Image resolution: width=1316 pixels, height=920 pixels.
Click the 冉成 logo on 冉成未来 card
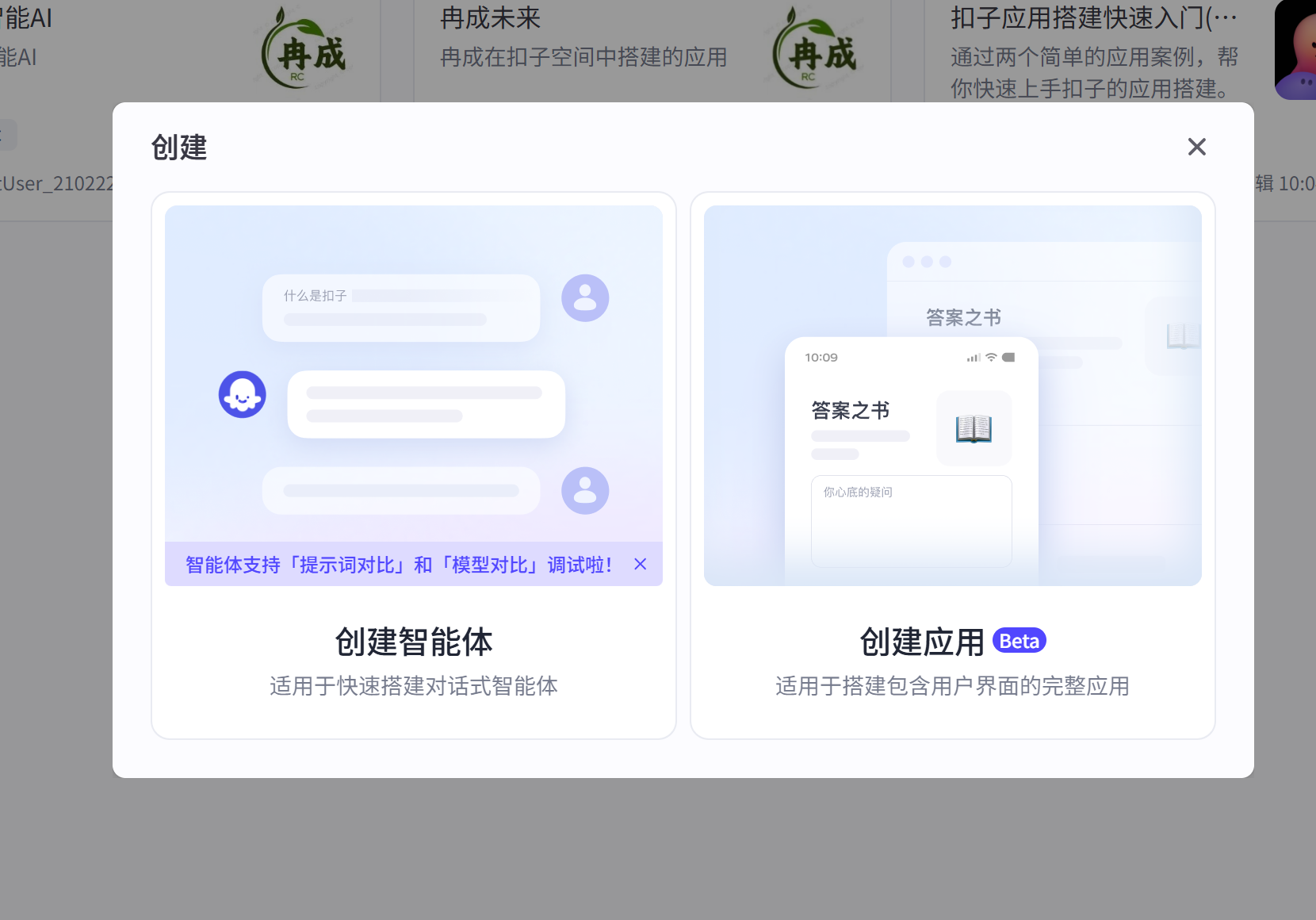815,48
